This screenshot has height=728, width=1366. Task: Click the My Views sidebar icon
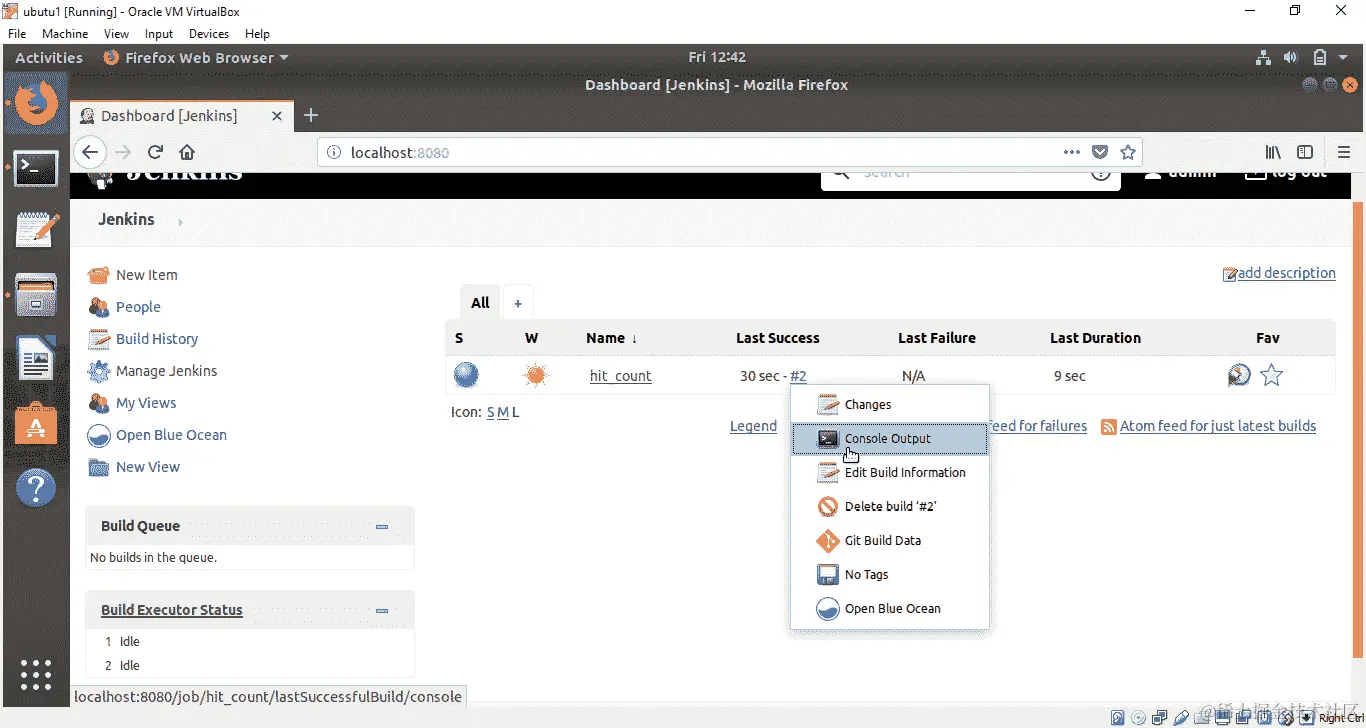coord(98,403)
